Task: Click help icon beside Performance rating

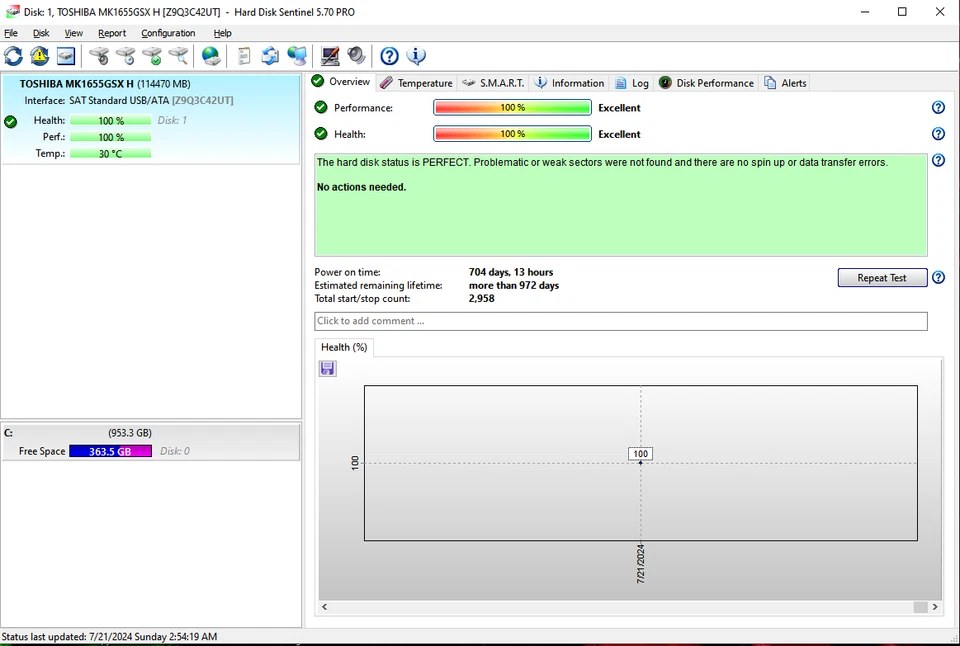Action: (938, 108)
